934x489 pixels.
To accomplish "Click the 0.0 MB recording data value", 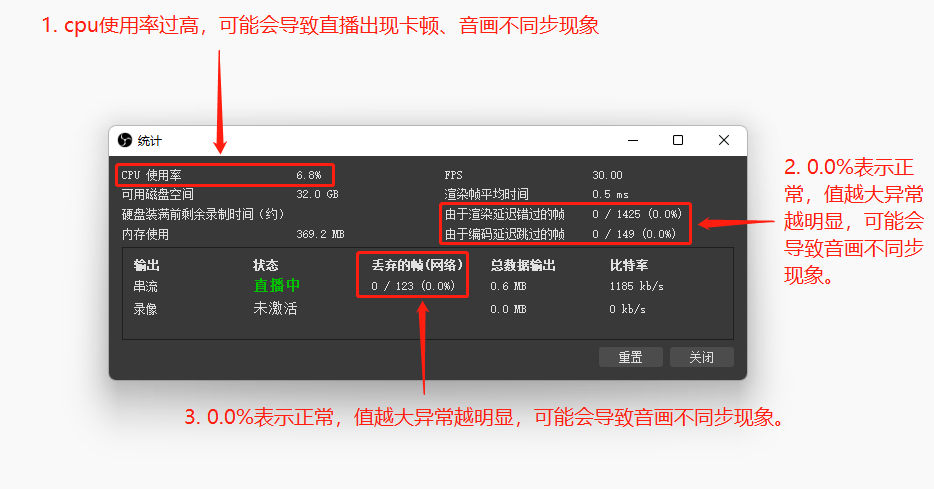I will point(508,309).
